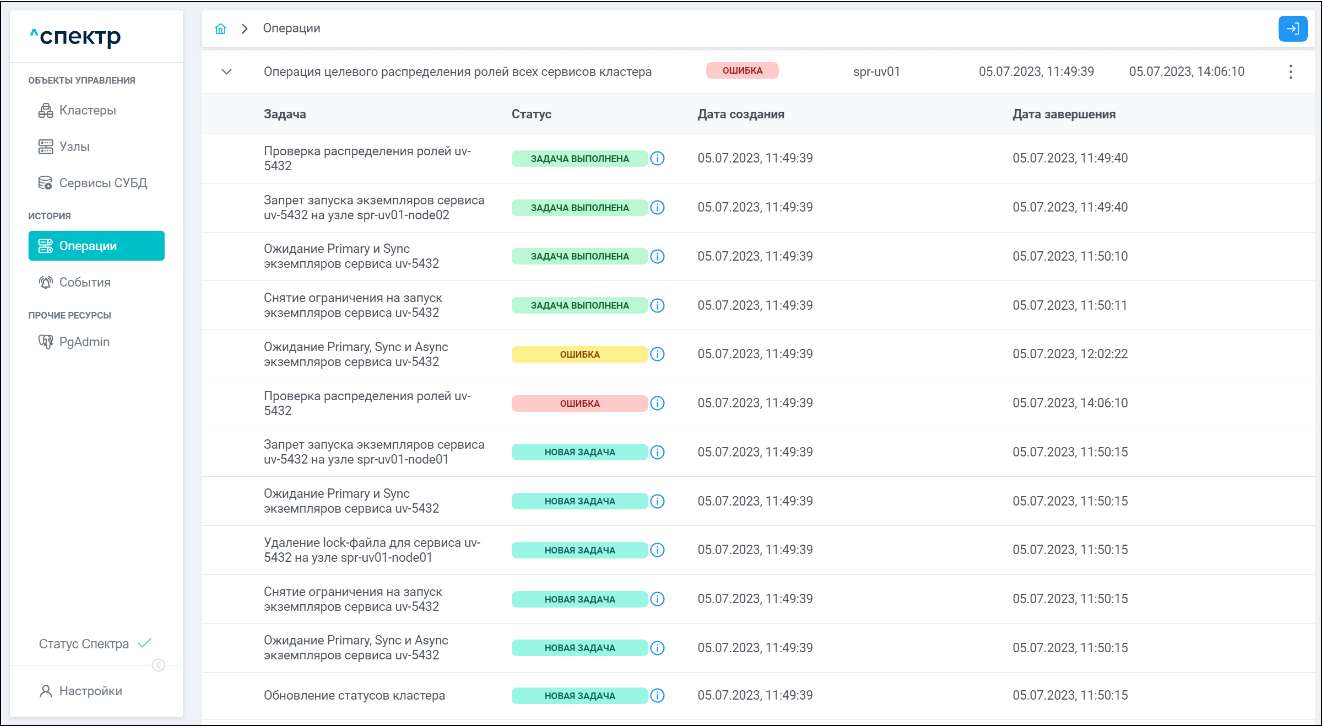Collapse the sidebar using the arrow toggle
Viewport: 1323px width, 727px height.
coord(158,666)
